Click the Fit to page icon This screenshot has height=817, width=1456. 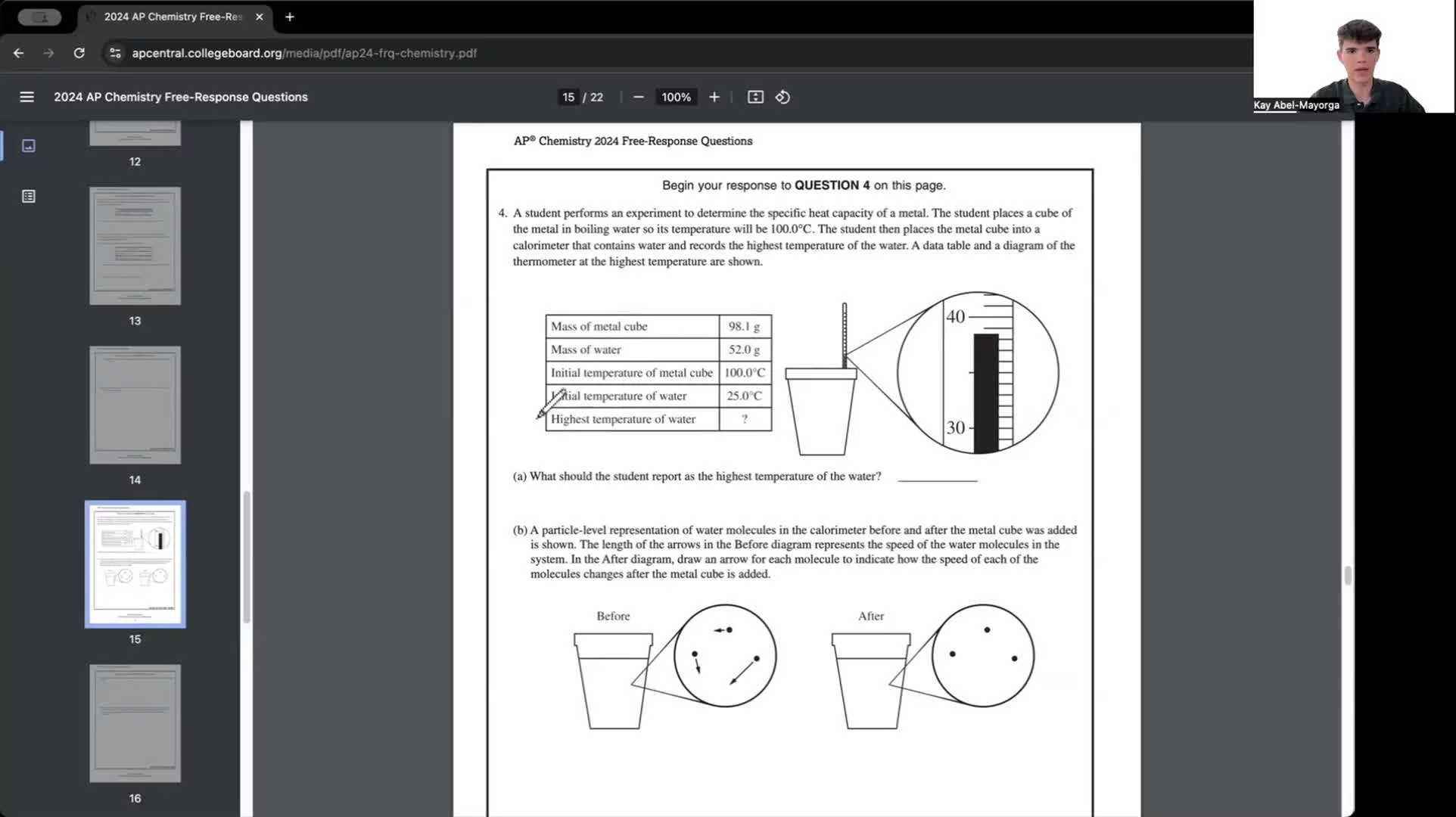755,97
